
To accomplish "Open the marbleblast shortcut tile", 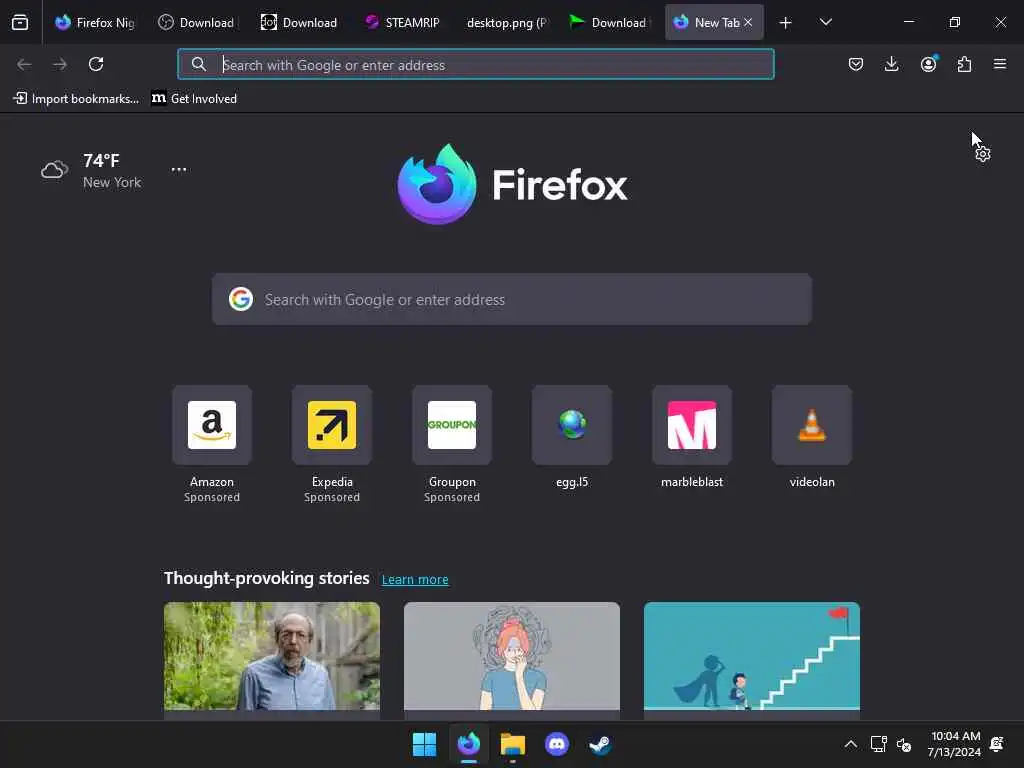I will [692, 436].
